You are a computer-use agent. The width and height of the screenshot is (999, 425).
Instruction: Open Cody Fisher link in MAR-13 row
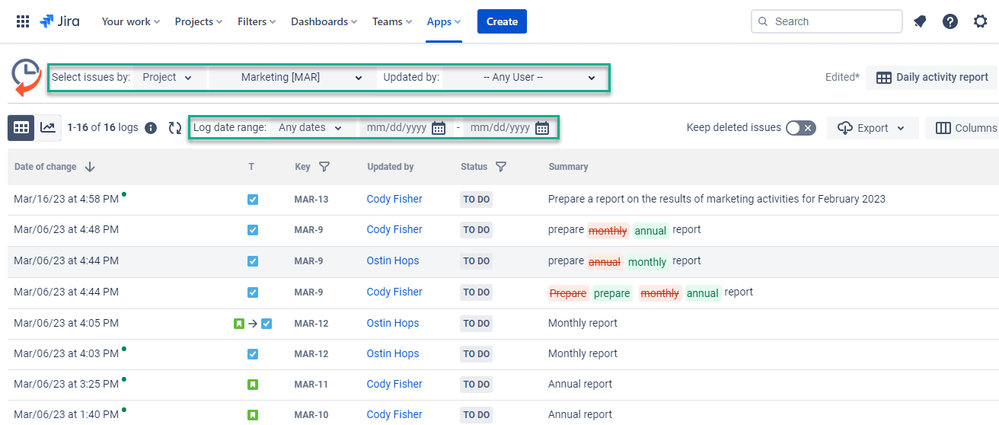tap(394, 199)
